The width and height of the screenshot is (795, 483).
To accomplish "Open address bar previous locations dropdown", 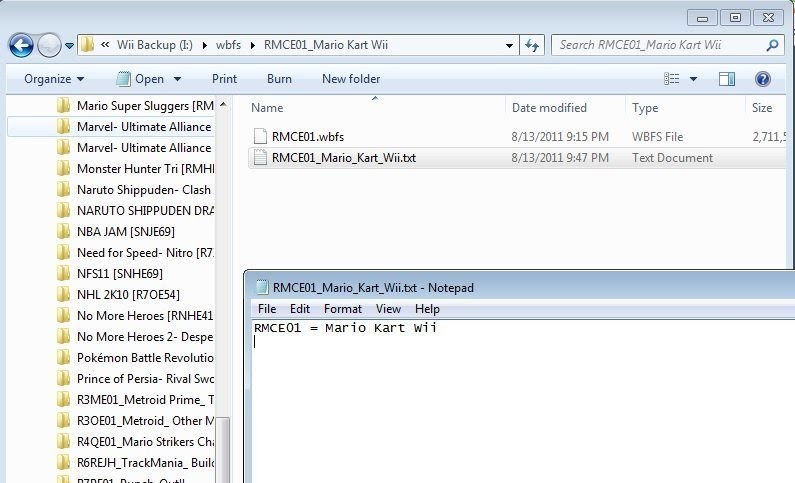I will [x=509, y=46].
